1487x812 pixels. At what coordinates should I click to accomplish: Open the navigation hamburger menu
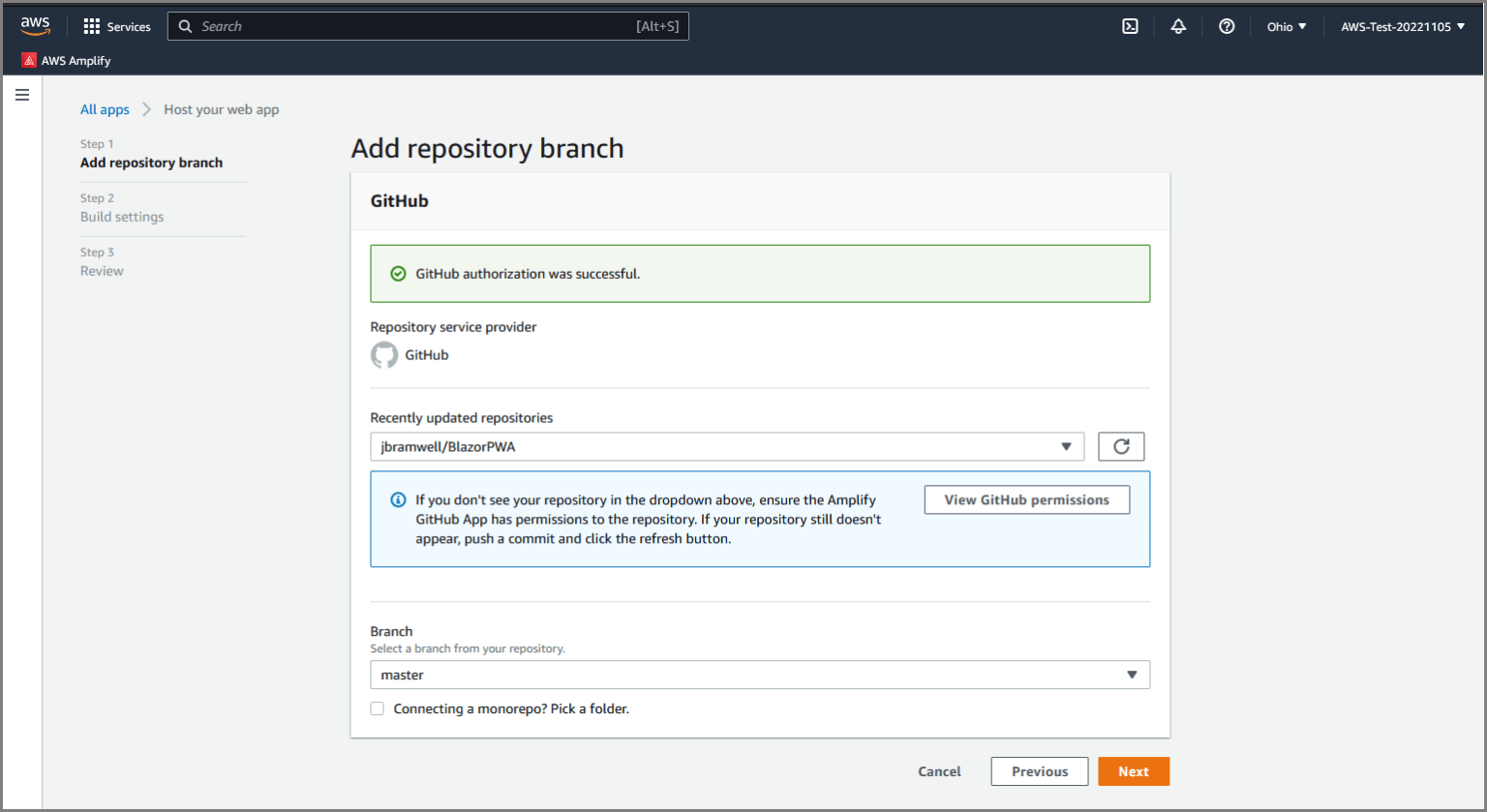click(x=22, y=94)
